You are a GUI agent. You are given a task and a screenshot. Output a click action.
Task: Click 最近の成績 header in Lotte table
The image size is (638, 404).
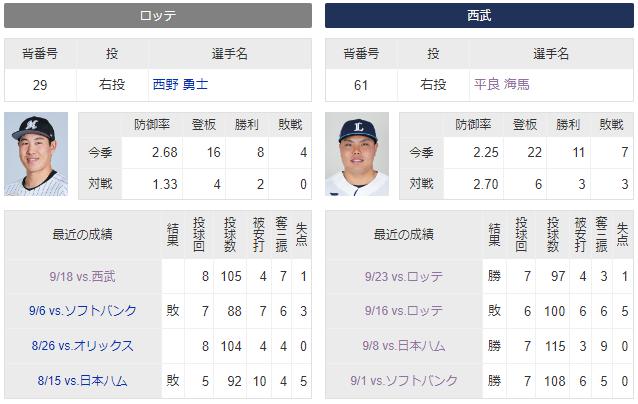pyautogui.click(x=83, y=234)
